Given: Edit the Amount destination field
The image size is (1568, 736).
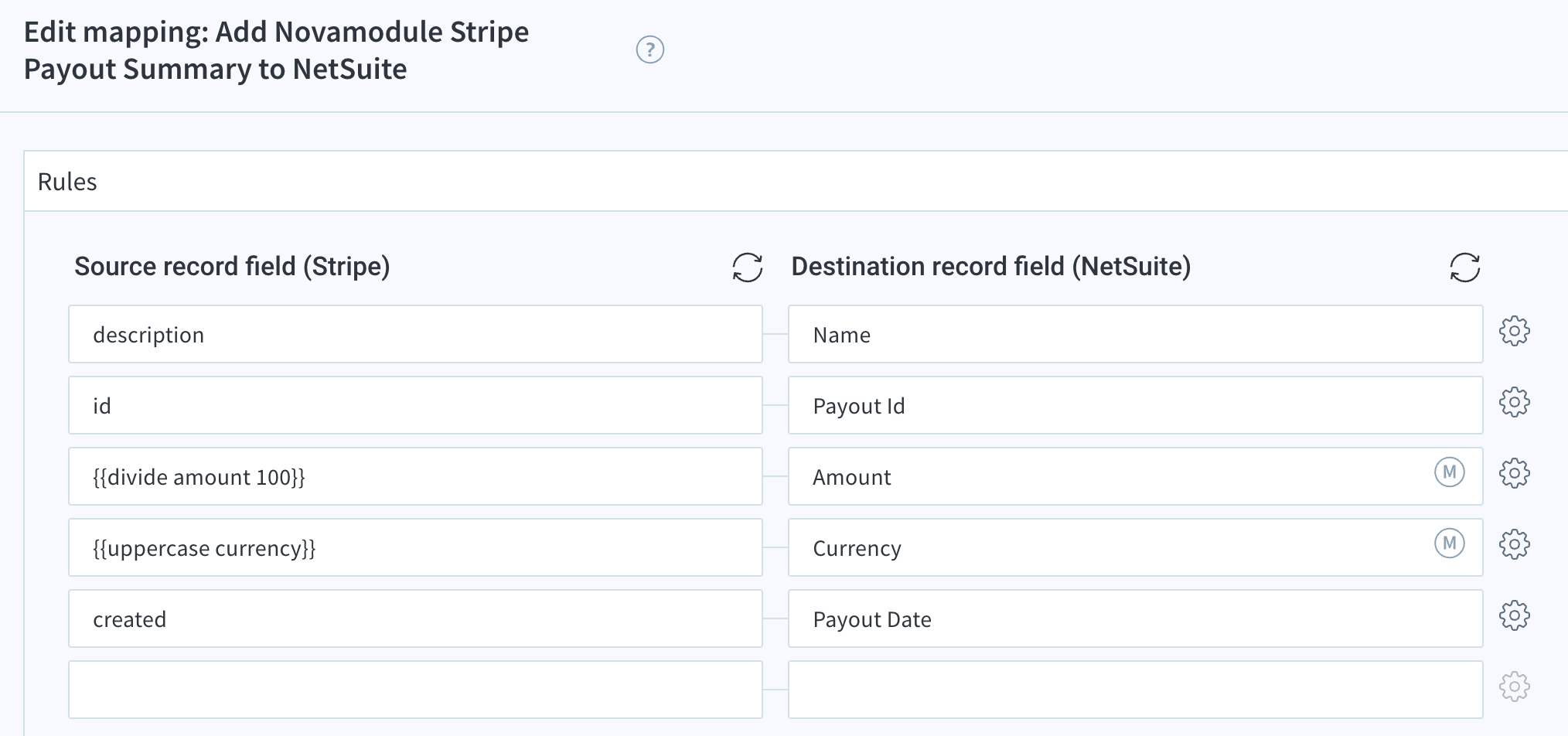Looking at the screenshot, I should 1136,476.
